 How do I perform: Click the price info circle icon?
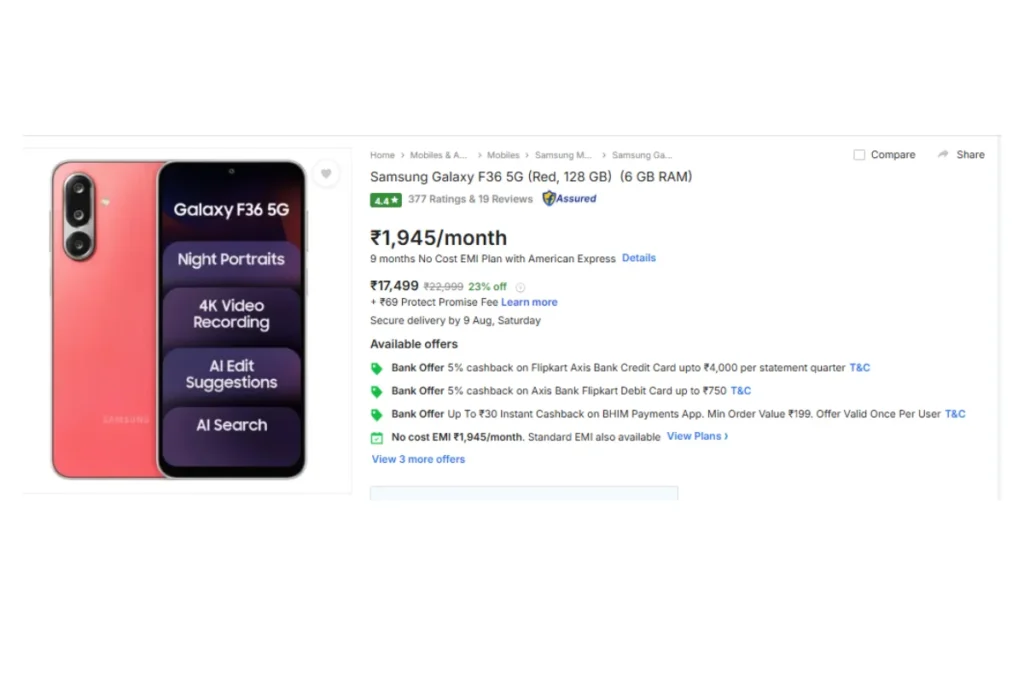pos(520,287)
